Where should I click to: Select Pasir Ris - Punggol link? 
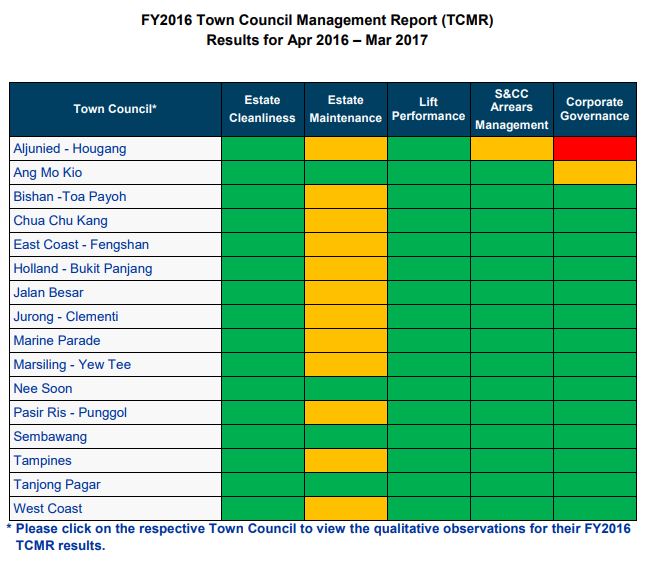coord(70,413)
